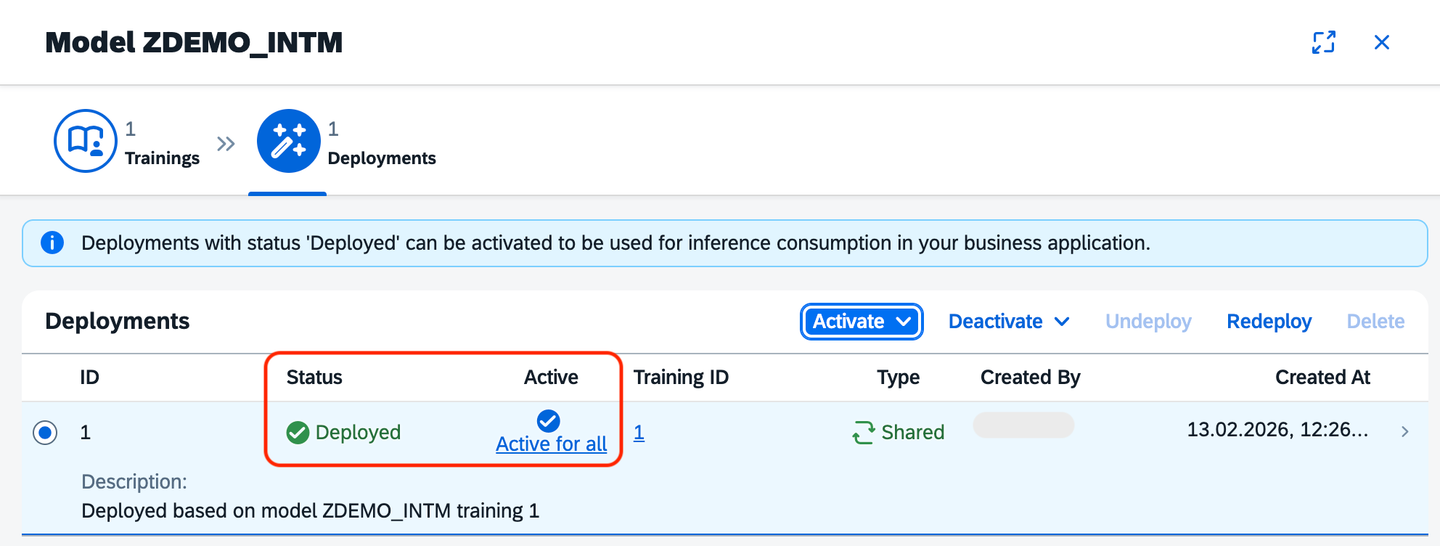Screen dimensions: 1440x546
Task: Enter full screen with the expand icon
Action: (1324, 42)
